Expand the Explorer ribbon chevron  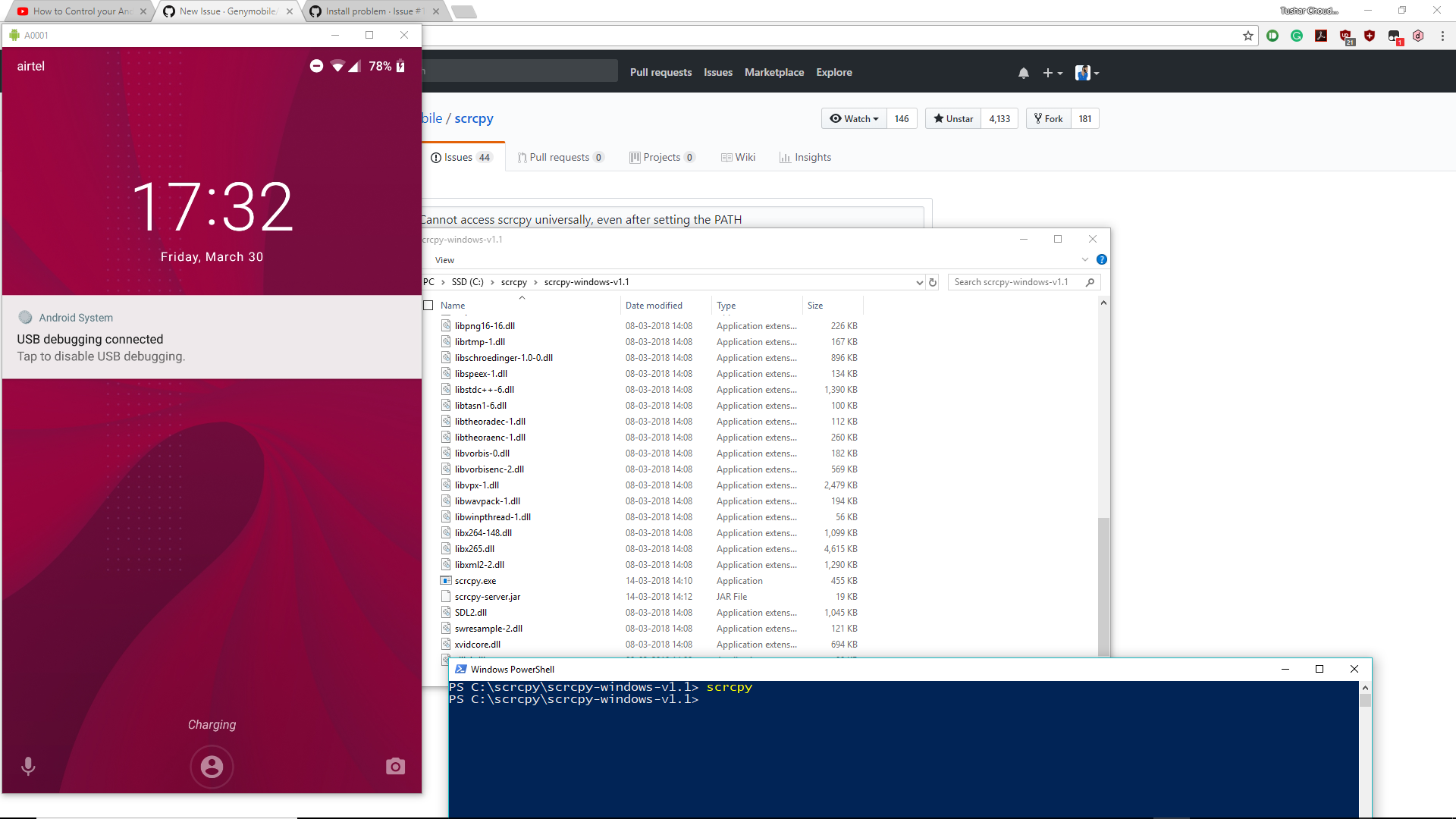pos(1084,259)
